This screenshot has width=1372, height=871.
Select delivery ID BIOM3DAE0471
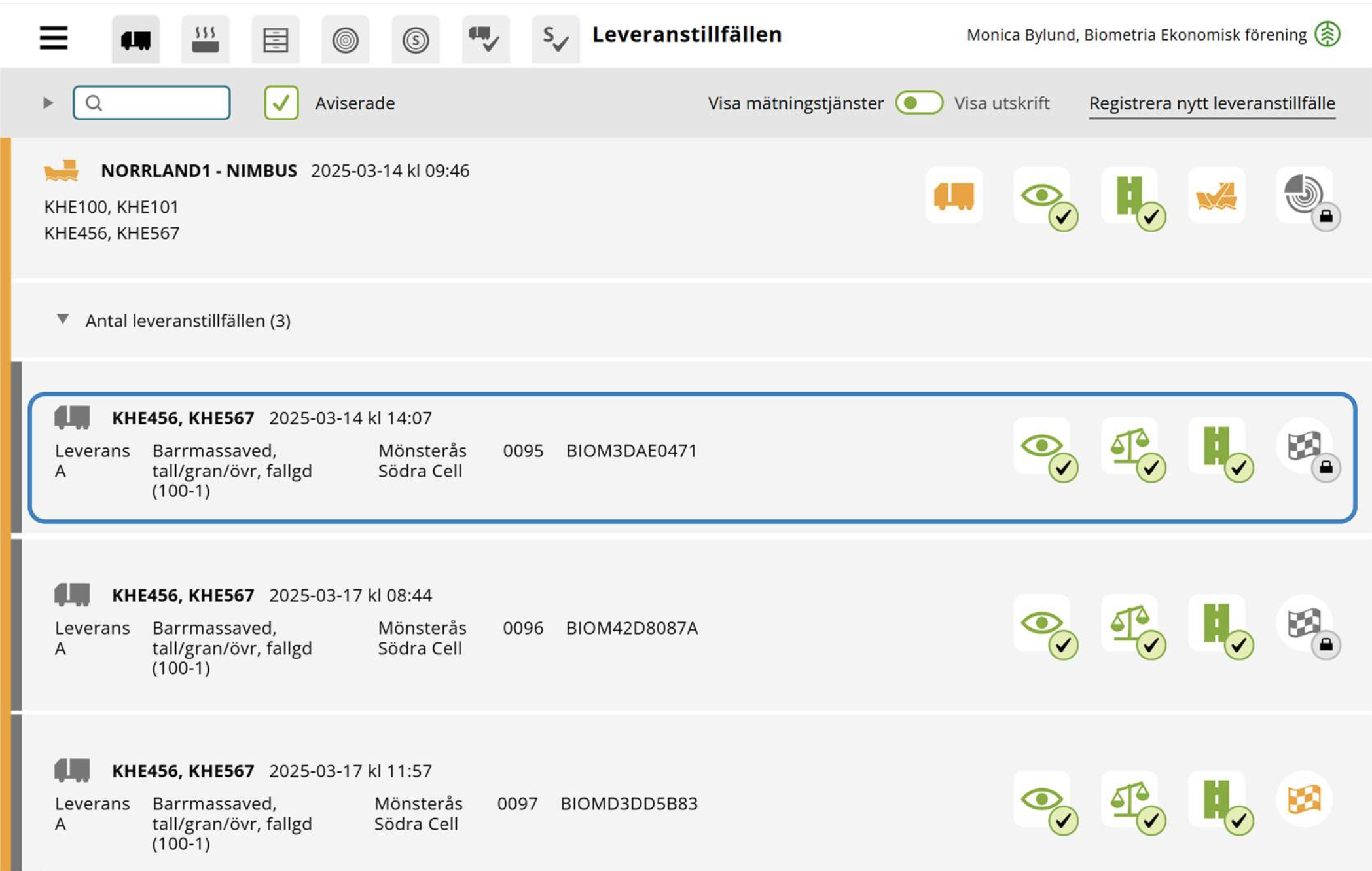click(631, 451)
